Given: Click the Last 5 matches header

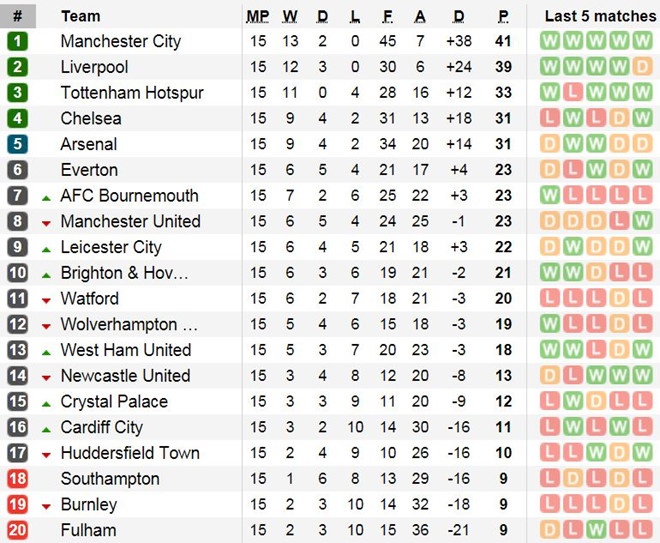Looking at the screenshot, I should click(x=596, y=16).
